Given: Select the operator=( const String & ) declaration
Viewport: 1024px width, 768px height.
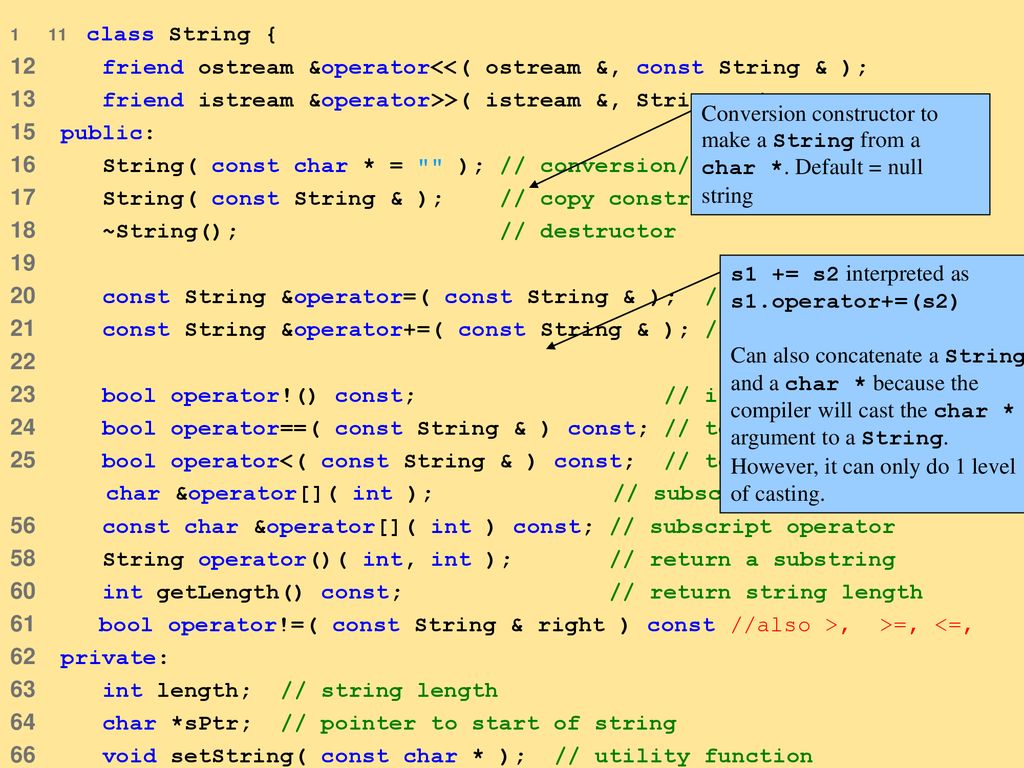Looking at the screenshot, I should tap(389, 297).
